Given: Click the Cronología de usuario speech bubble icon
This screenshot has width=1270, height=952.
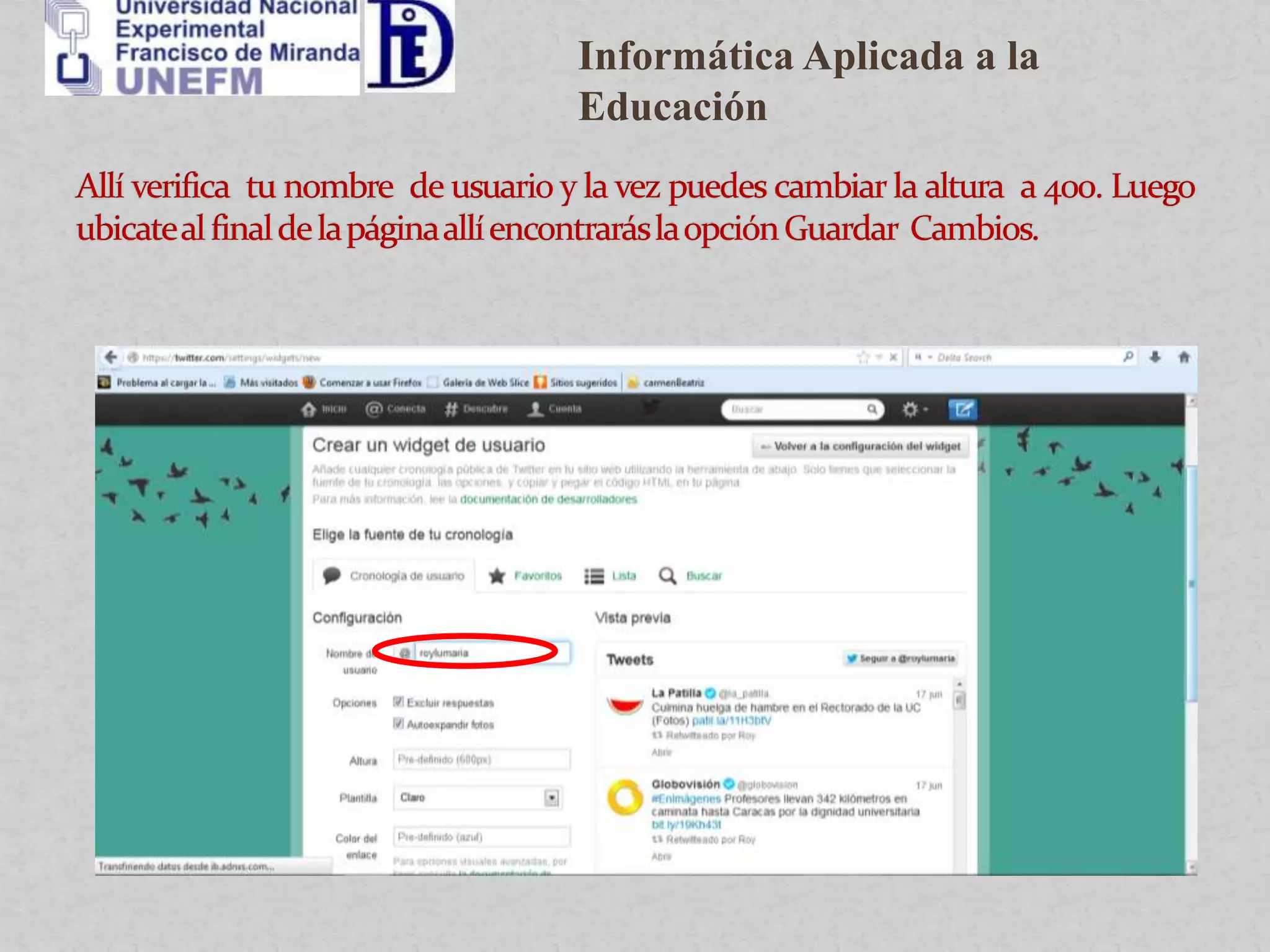Looking at the screenshot, I should [332, 576].
